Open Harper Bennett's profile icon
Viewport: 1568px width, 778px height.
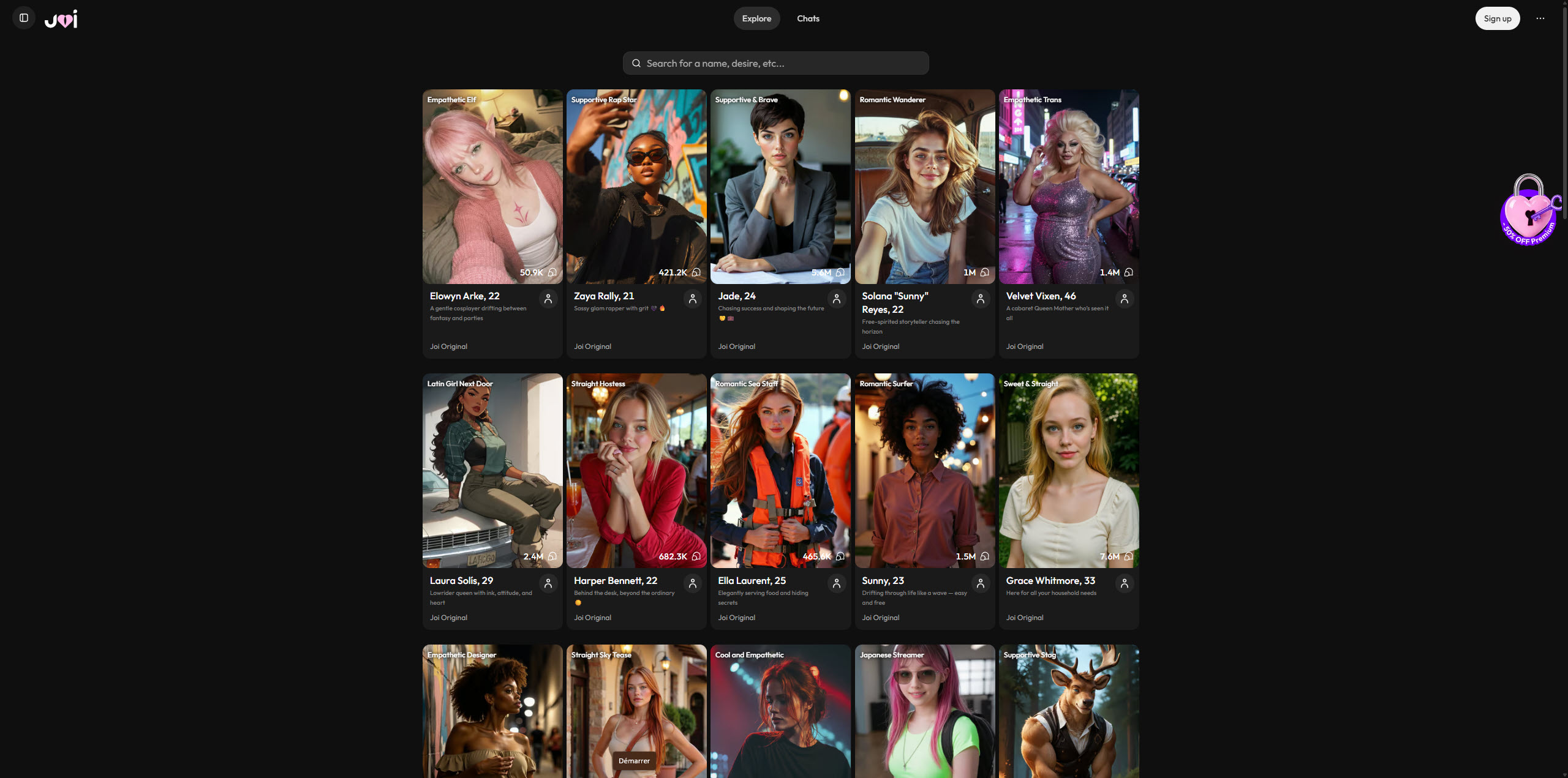pos(692,583)
